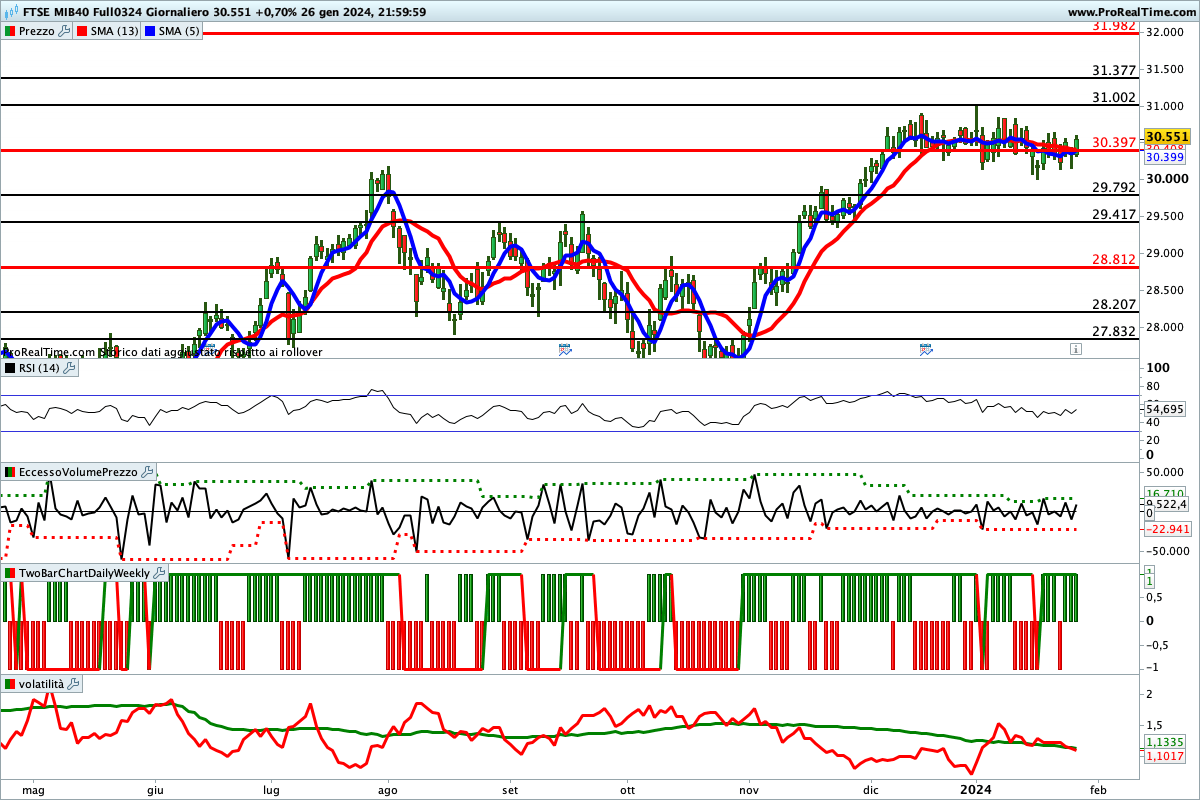Click the chart event marker near October
The width and height of the screenshot is (1200, 800).
point(565,349)
